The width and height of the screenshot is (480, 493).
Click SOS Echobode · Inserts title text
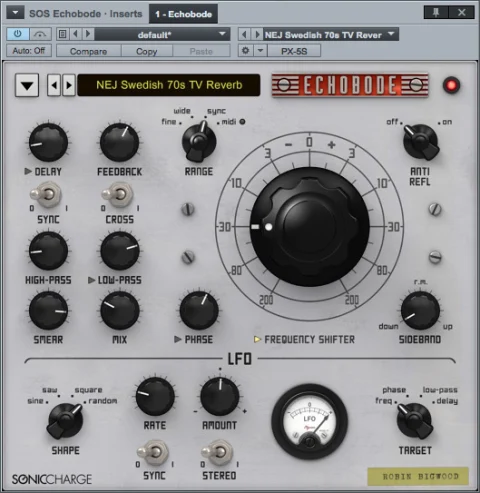pyautogui.click(x=86, y=14)
